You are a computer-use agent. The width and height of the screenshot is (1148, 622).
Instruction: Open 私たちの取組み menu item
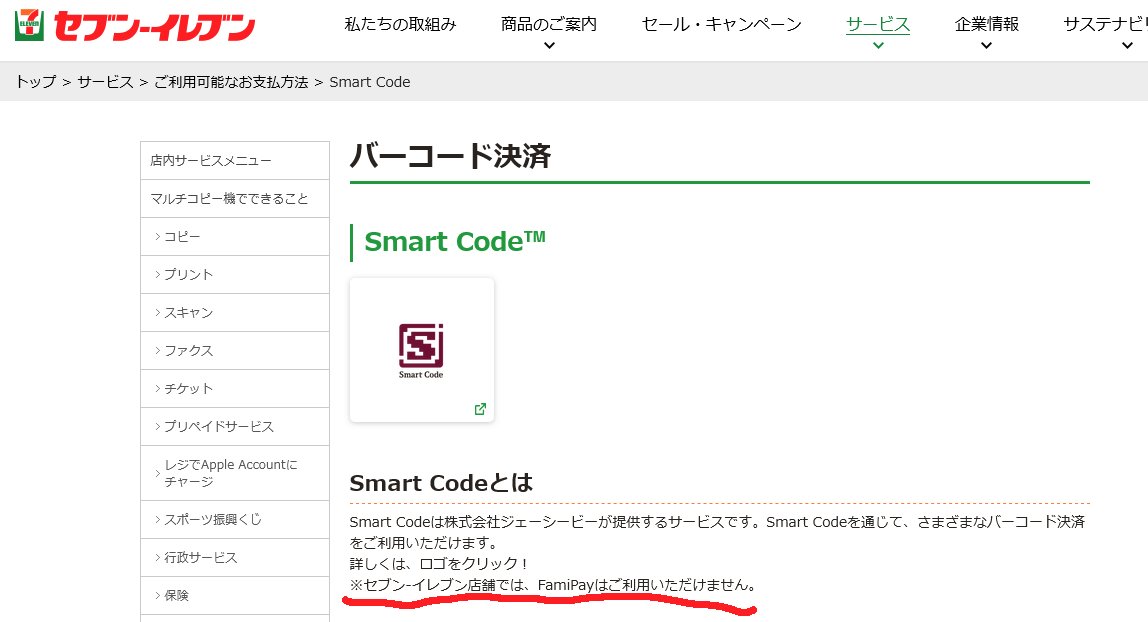click(x=400, y=24)
